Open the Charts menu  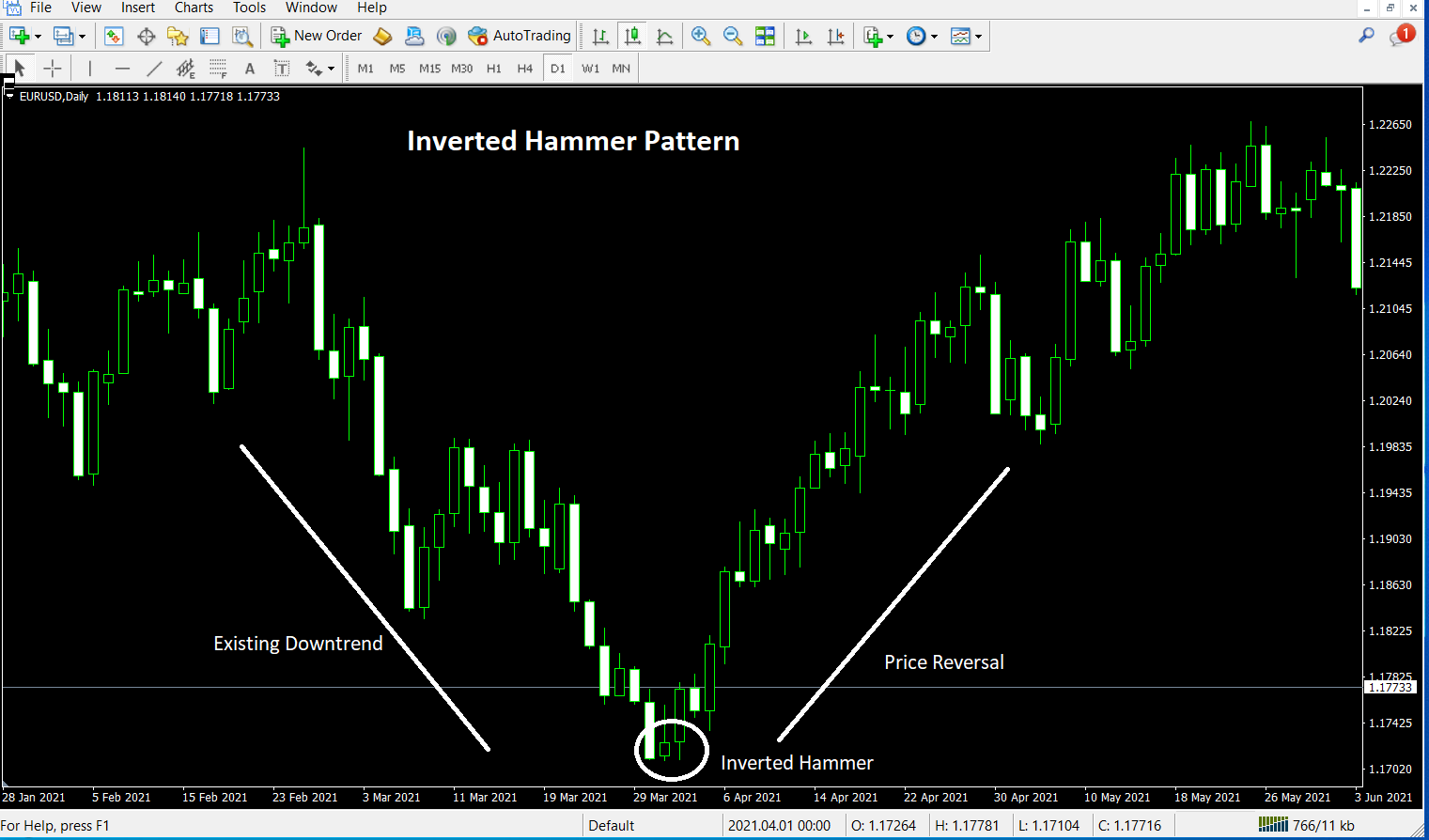click(x=193, y=8)
